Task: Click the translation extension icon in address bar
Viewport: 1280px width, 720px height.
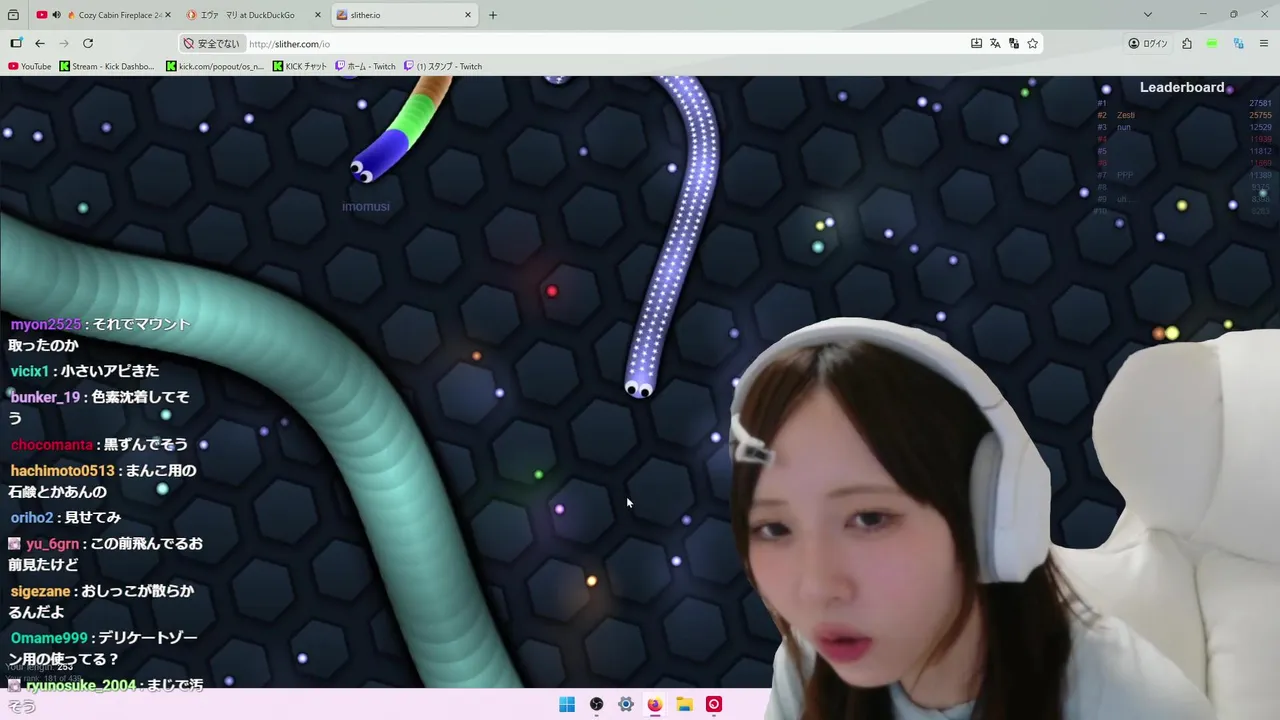Action: point(1014,43)
